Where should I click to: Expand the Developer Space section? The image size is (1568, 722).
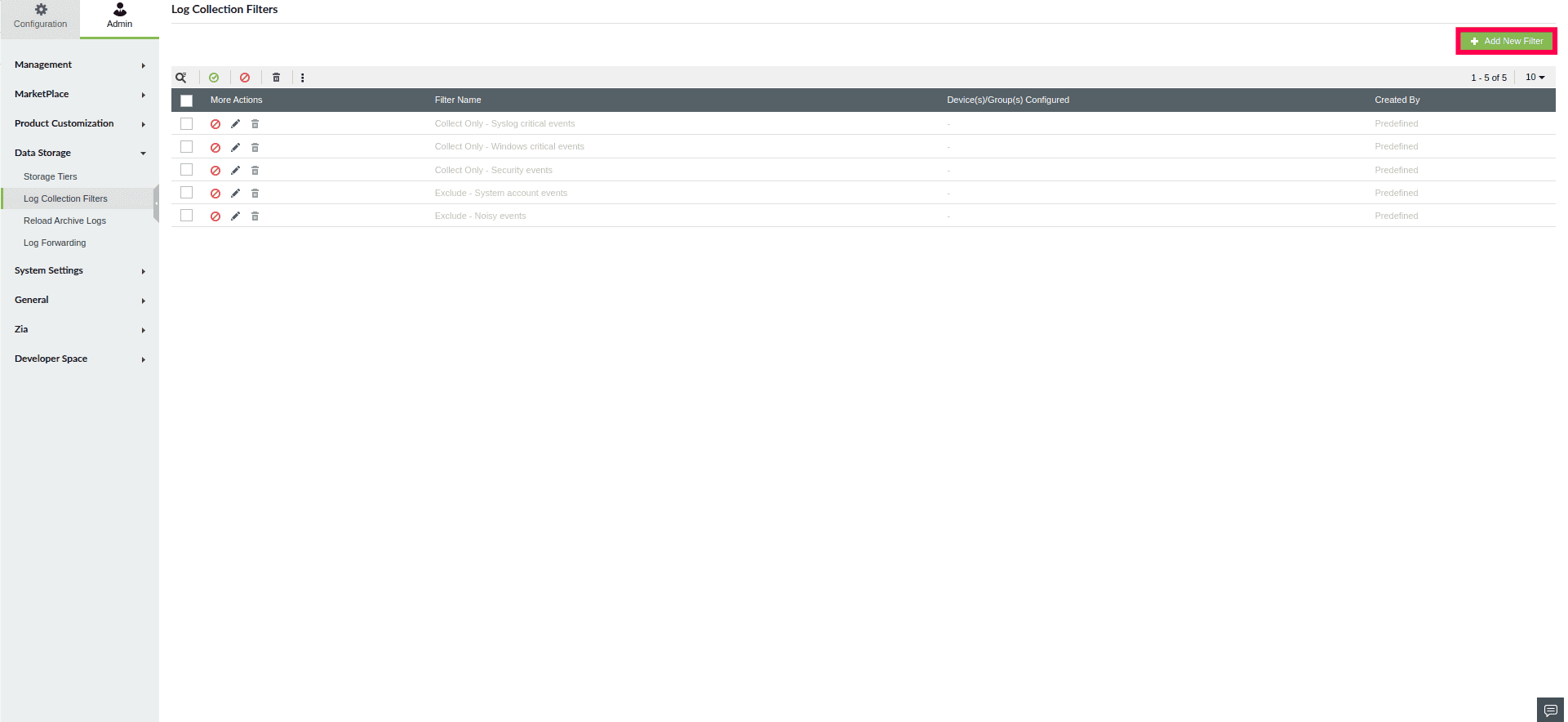tap(79, 359)
